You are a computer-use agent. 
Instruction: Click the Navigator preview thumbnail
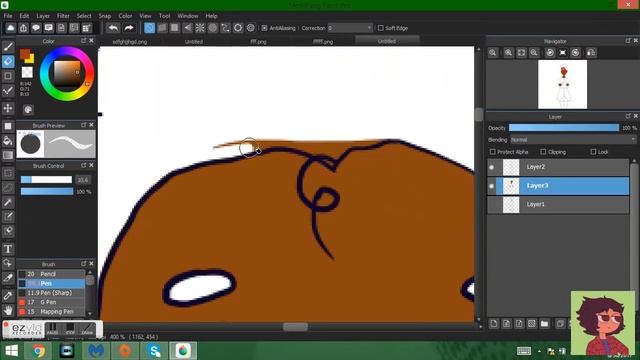(x=562, y=84)
